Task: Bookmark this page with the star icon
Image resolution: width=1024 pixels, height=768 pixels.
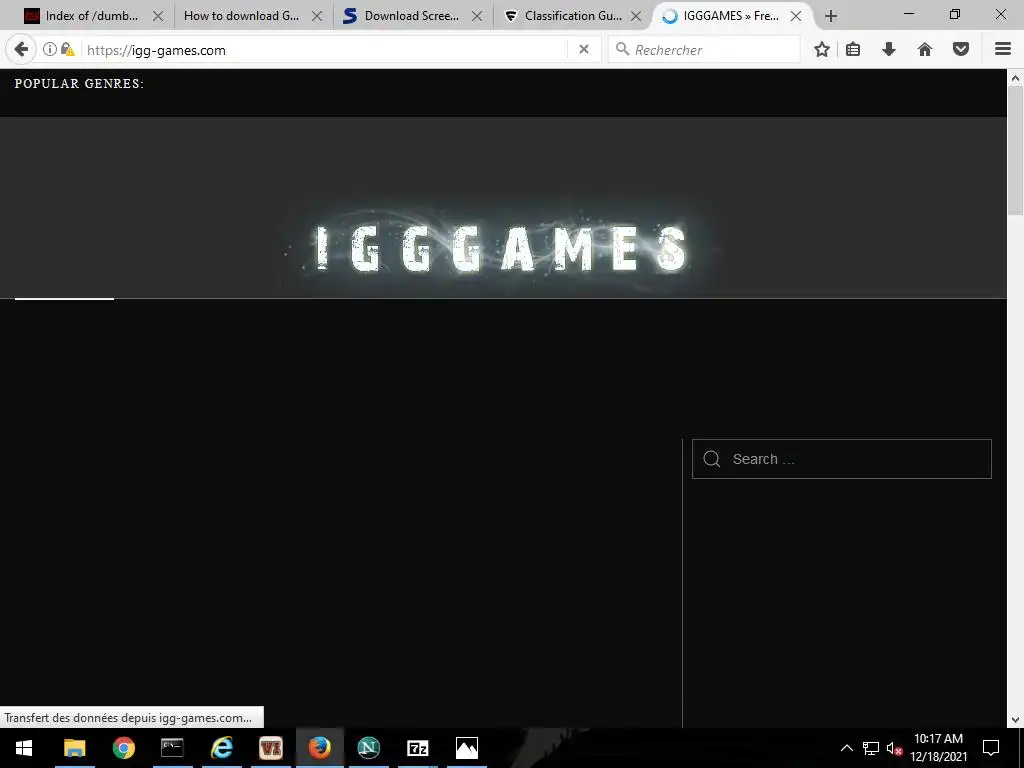Action: pyautogui.click(x=822, y=50)
